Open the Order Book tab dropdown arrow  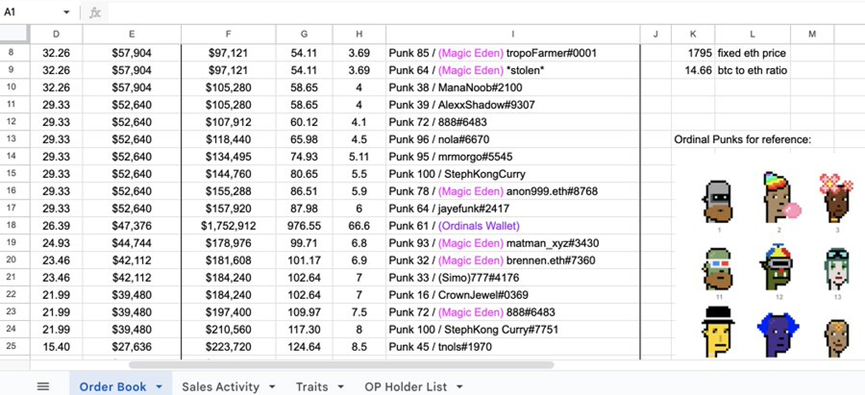click(159, 387)
